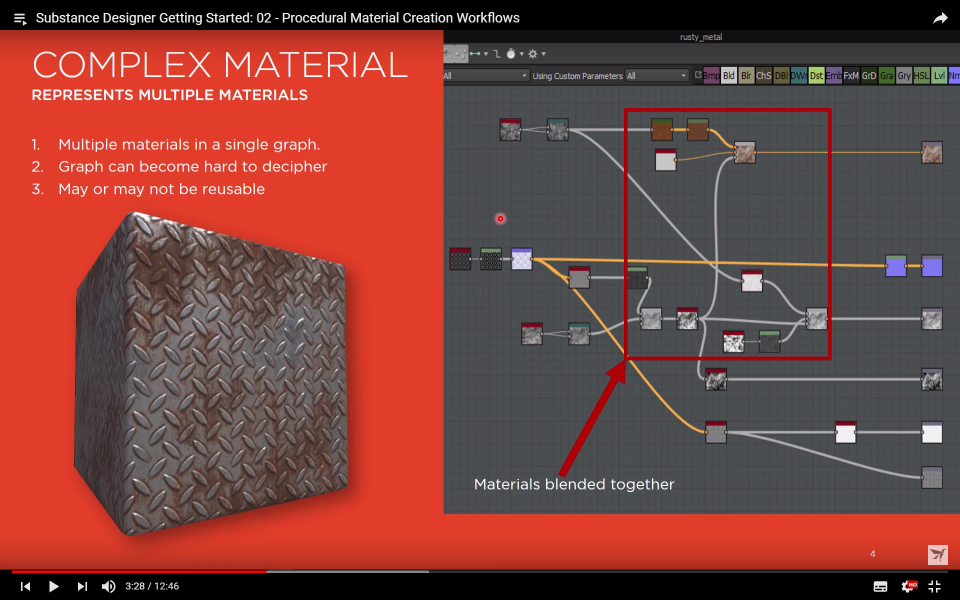Viewport: 960px width, 600px height.
Task: Click the stopwatch timing icon
Action: [511, 54]
